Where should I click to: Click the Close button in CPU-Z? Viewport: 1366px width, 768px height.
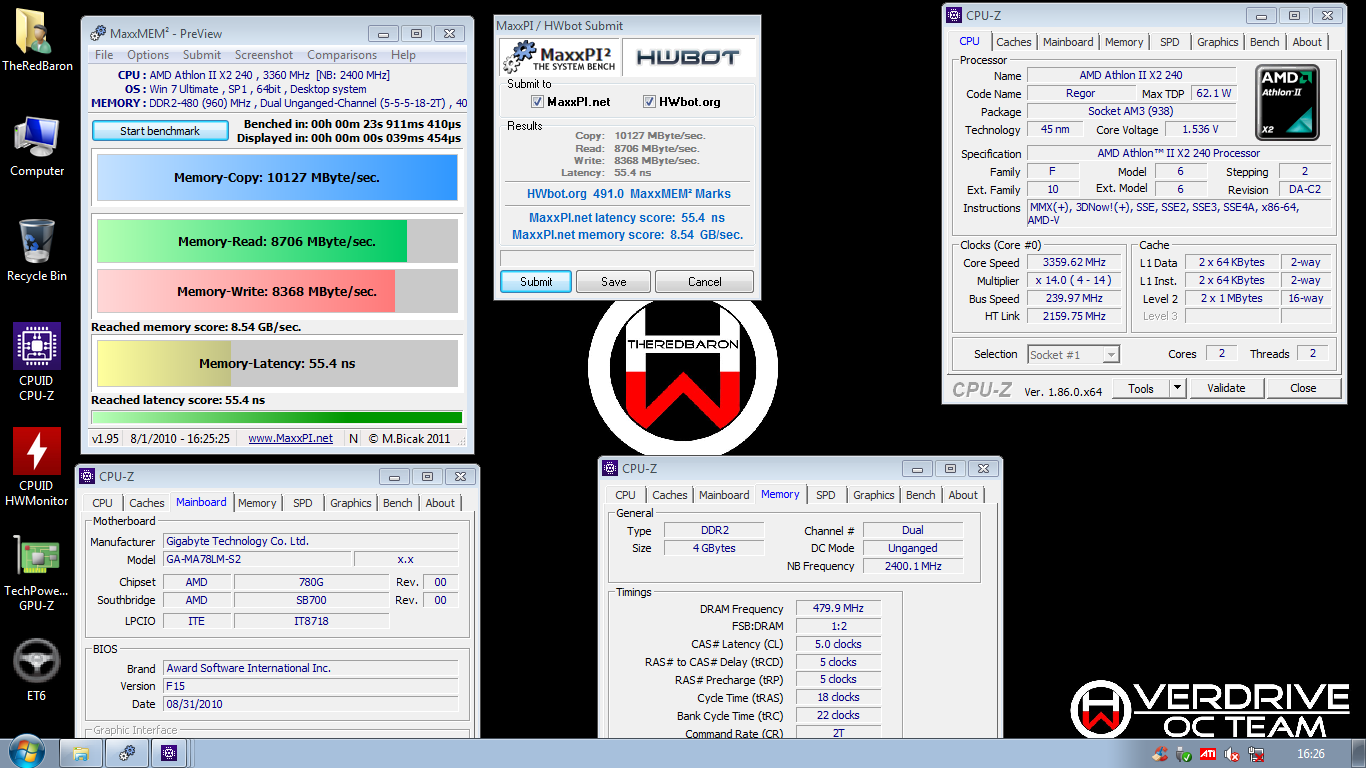tap(1303, 388)
